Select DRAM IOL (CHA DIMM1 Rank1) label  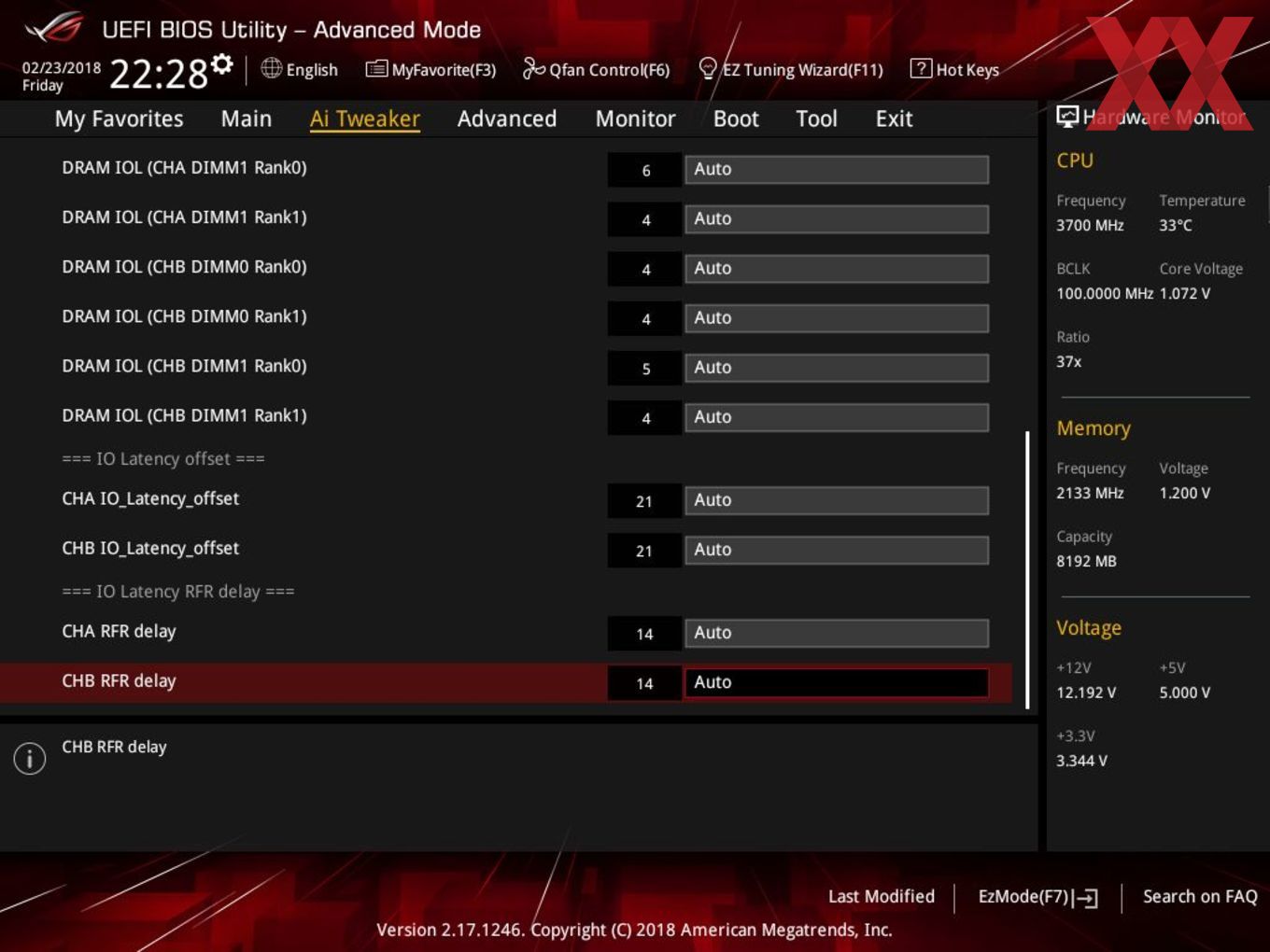point(184,217)
